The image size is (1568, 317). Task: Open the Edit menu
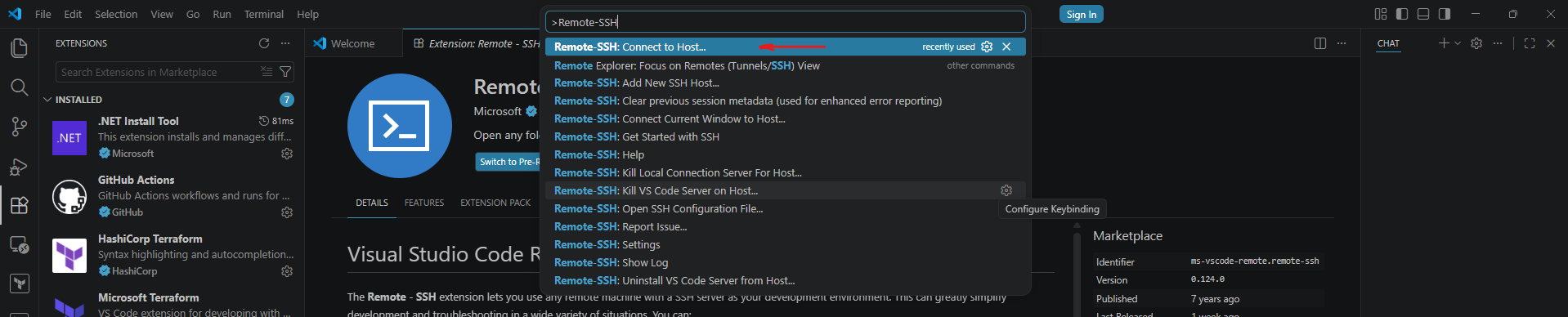(x=73, y=14)
